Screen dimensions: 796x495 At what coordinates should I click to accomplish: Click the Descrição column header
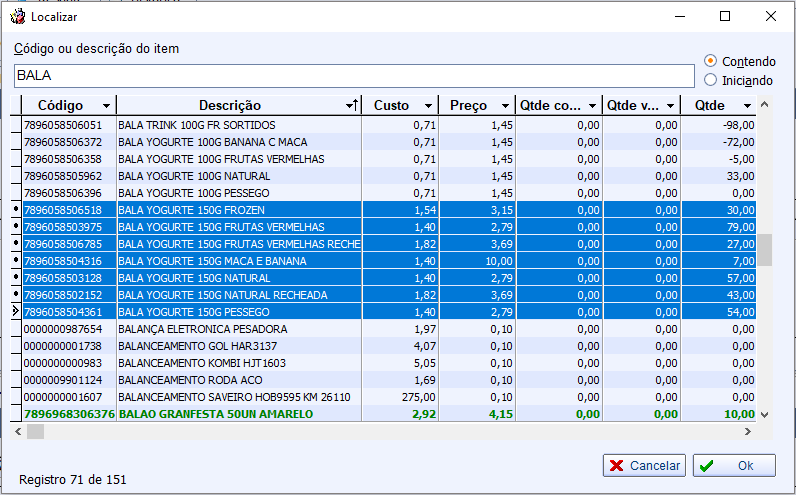click(x=230, y=106)
